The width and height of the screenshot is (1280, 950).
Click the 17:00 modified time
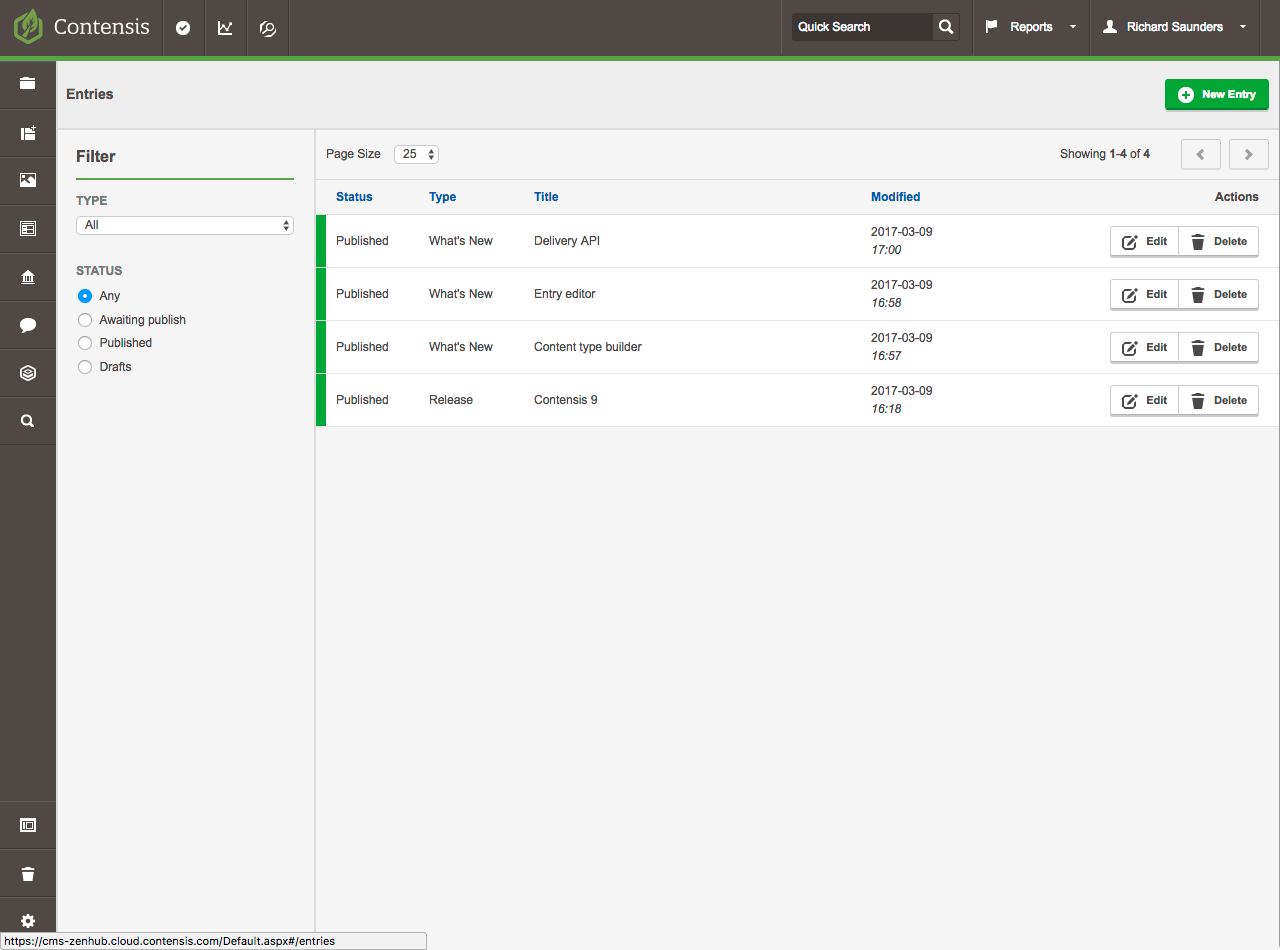(x=886, y=250)
